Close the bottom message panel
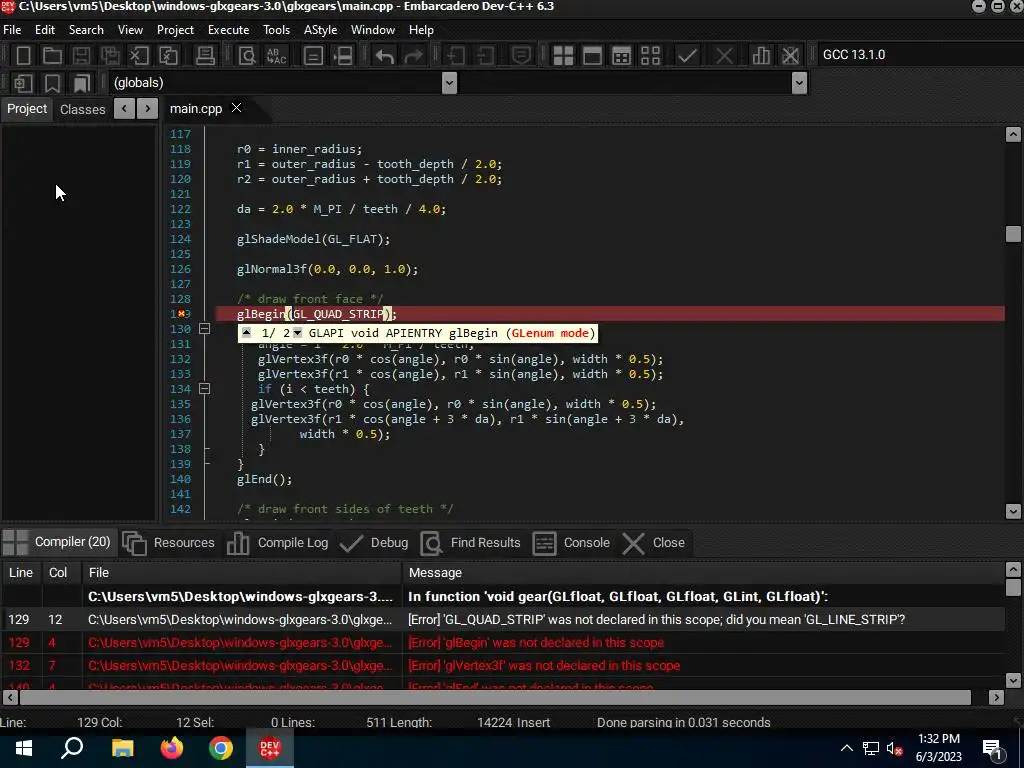 [x=654, y=543]
